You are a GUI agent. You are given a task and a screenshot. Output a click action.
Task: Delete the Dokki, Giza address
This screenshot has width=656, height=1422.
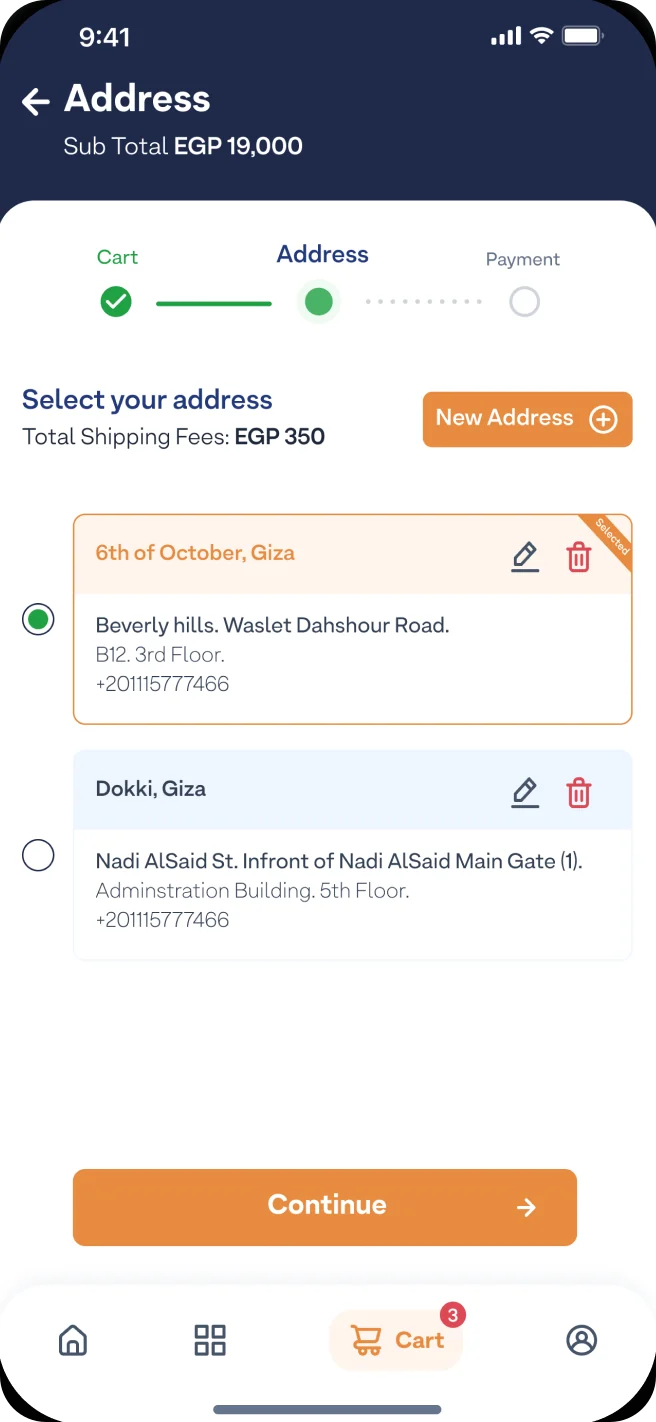(579, 793)
